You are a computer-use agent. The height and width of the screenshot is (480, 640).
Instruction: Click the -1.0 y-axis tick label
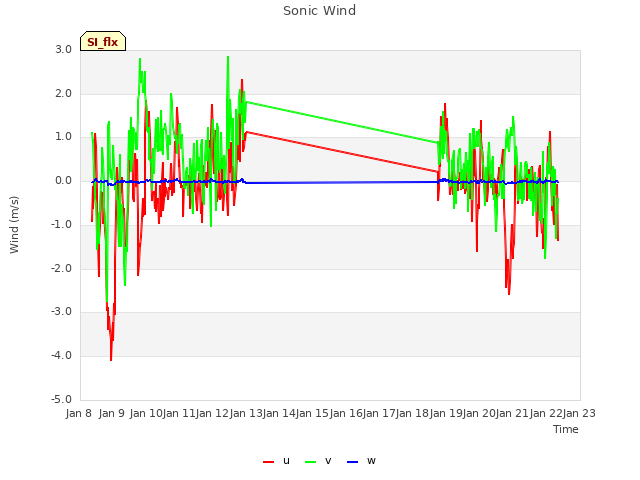click(61, 224)
